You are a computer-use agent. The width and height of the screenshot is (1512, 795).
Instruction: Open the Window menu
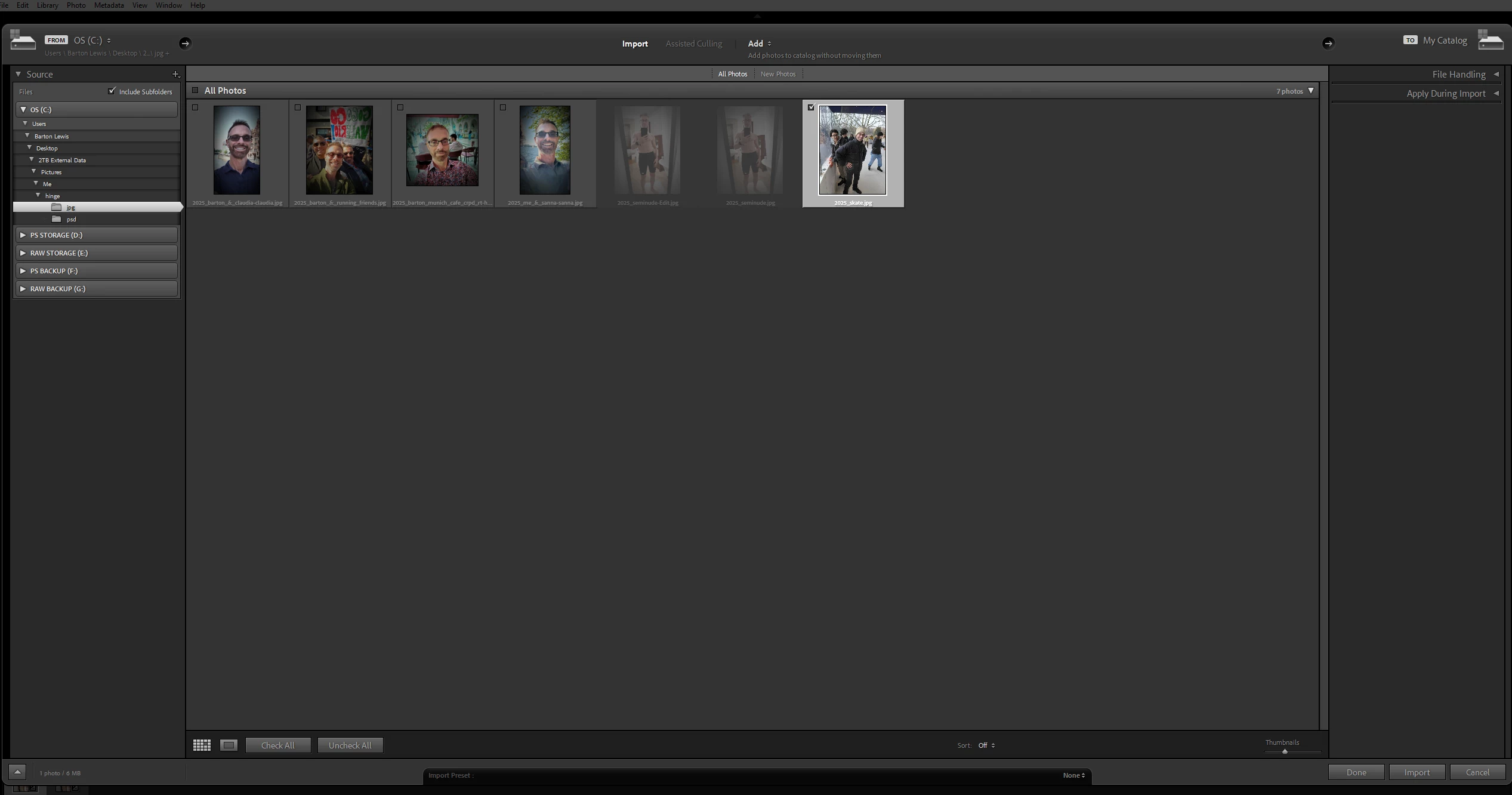coord(168,5)
